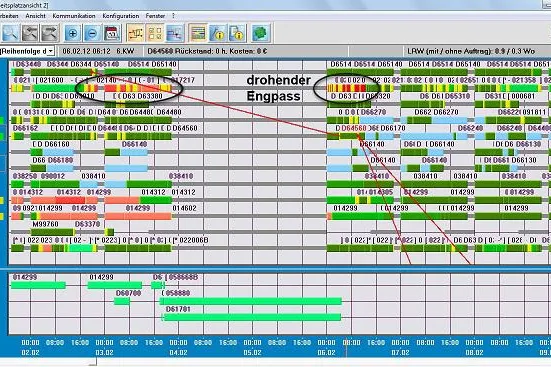The height and width of the screenshot is (367, 551).
Task: Click the LRW mit / ohne Auftrag text
Action: coord(471,51)
